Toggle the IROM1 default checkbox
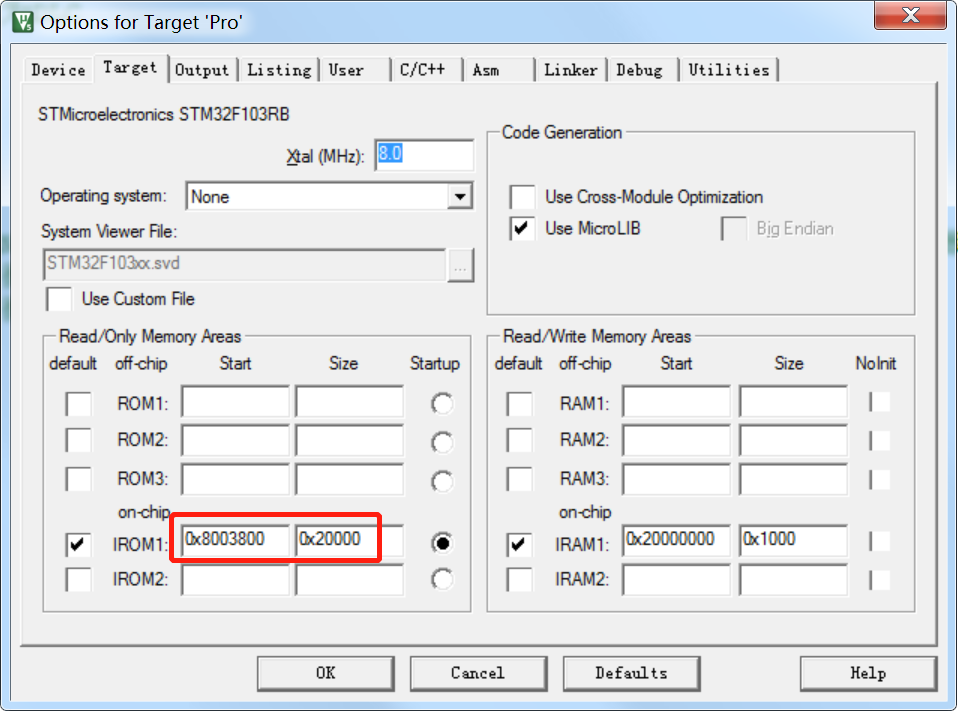This screenshot has width=958, height=713. (78, 545)
